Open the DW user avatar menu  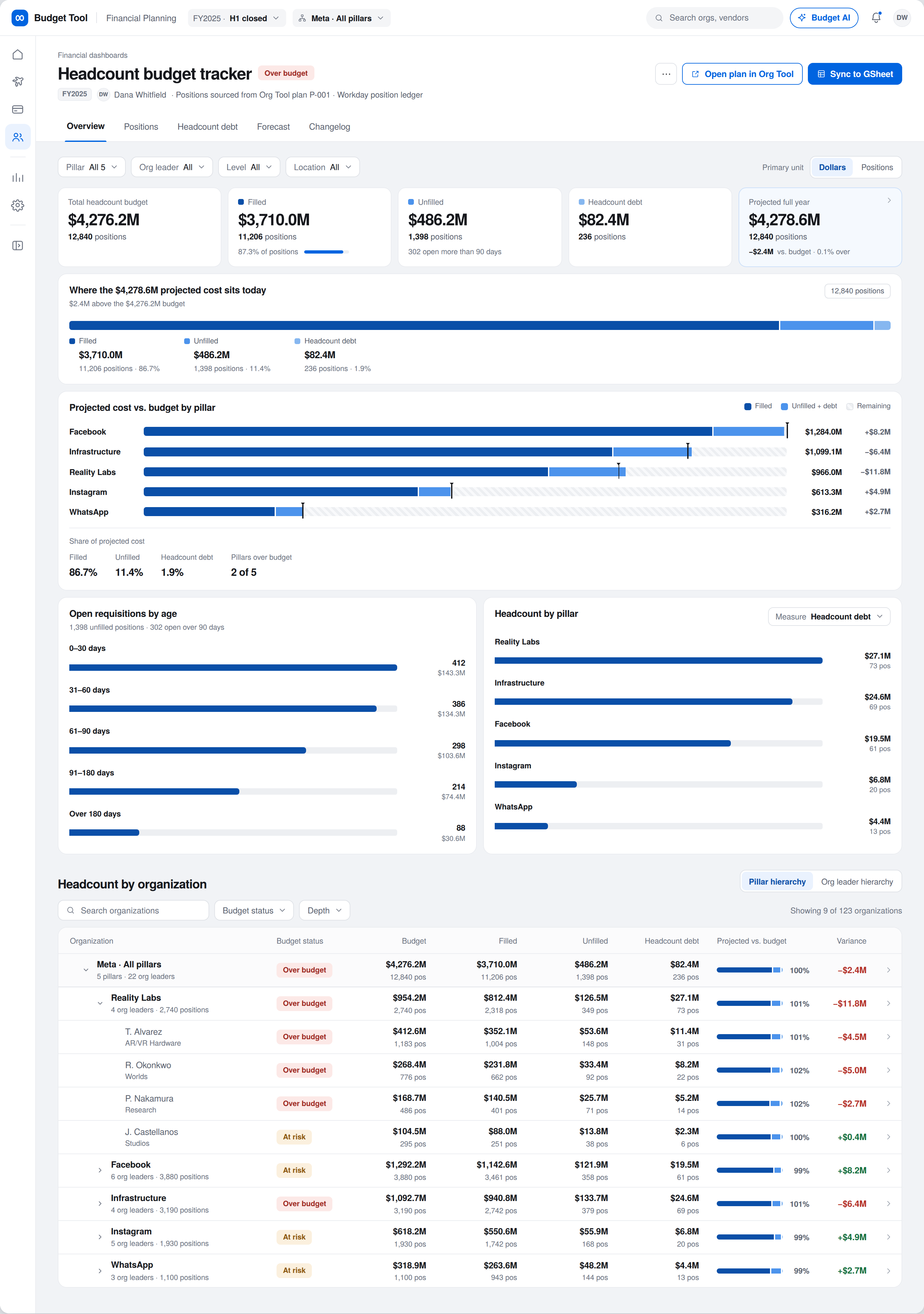[x=902, y=18]
